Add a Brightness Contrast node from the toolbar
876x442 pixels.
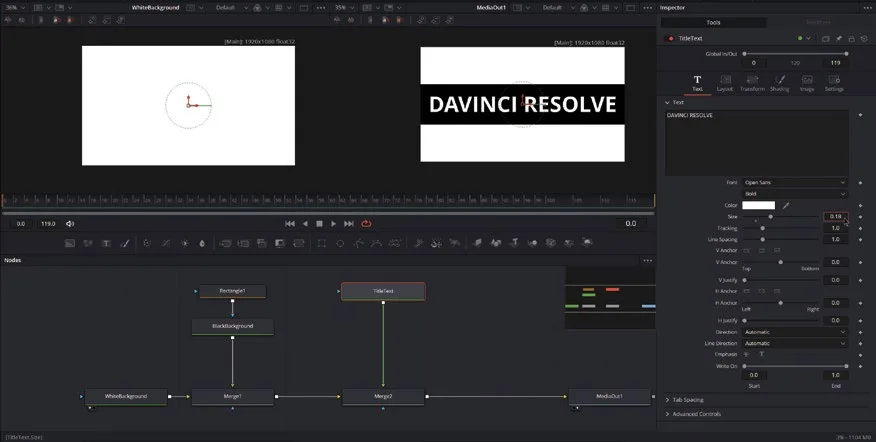tap(184, 243)
